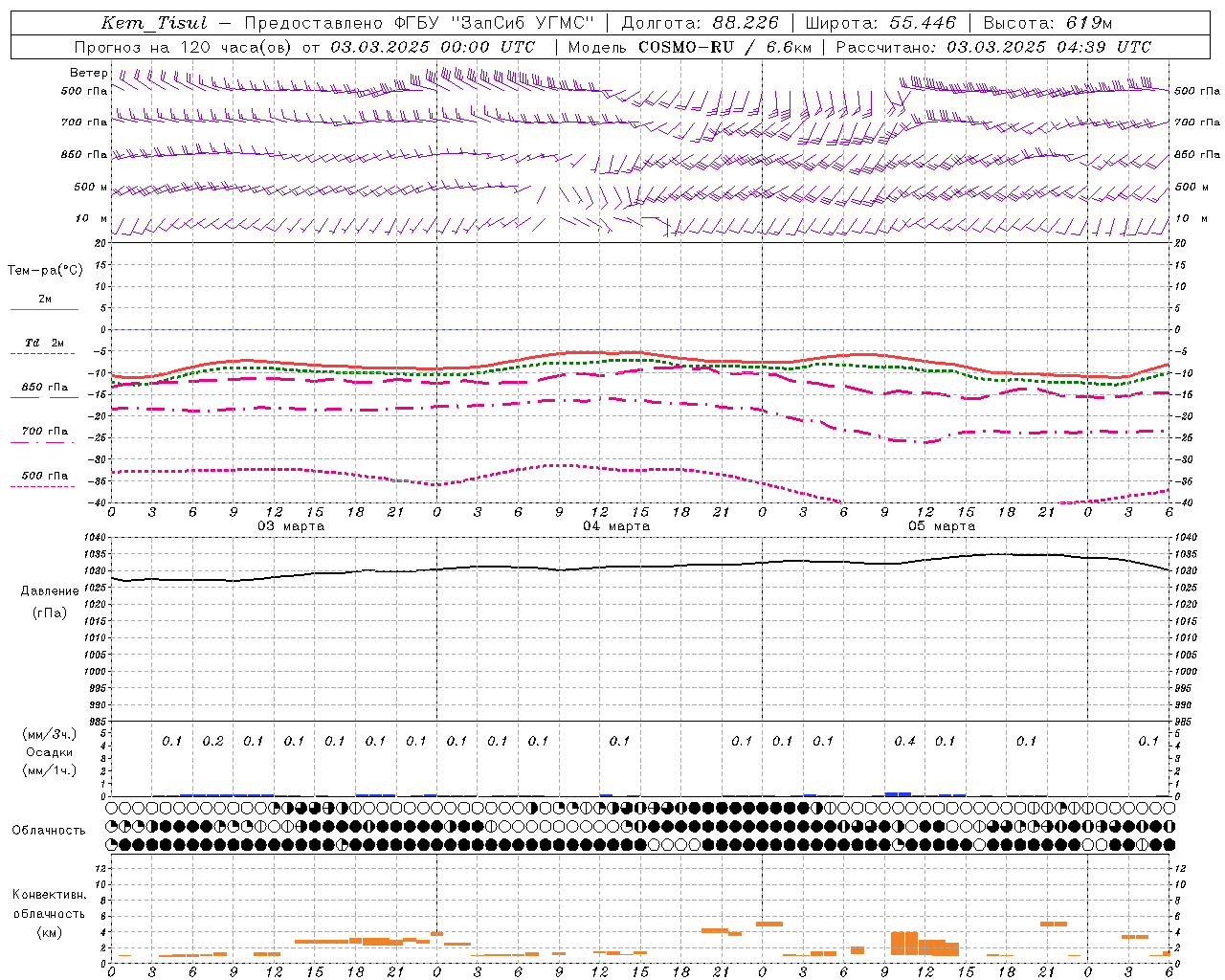This screenshot has width=1225, height=980.
Task: Click the Прогноз на 120 часа(ов) text
Action: tap(183, 47)
